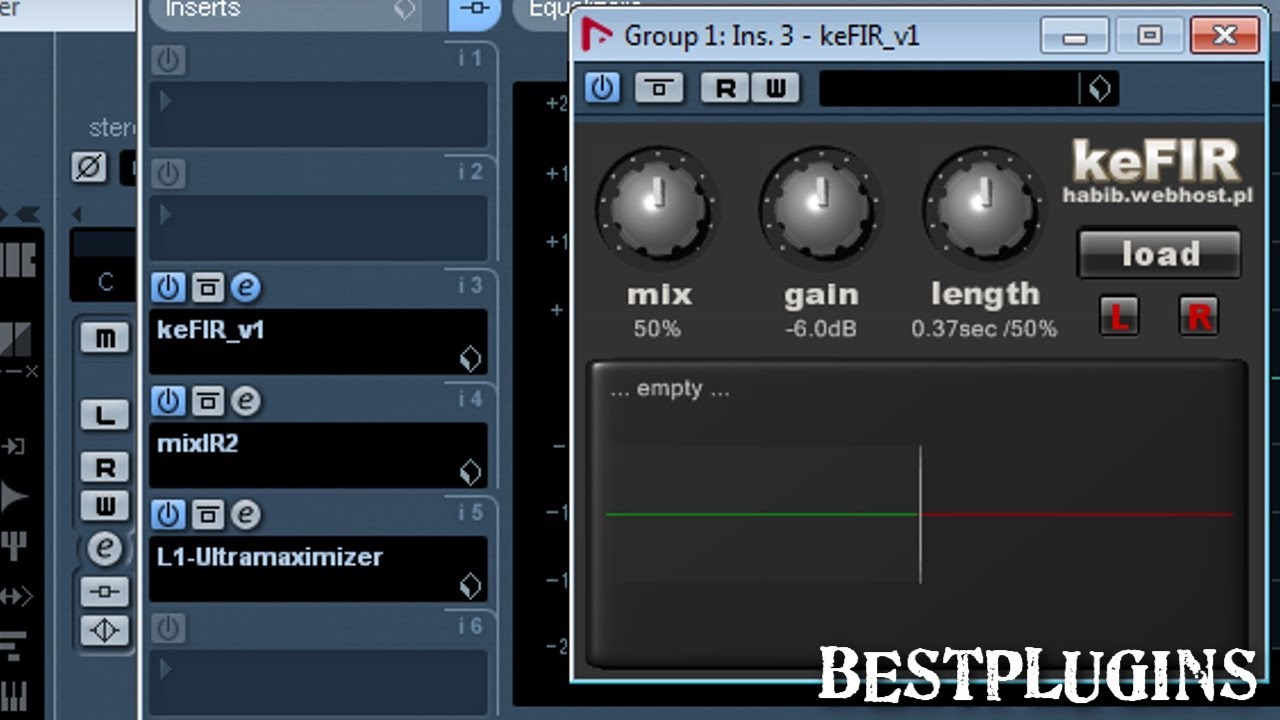Toggle power of empty insert slot i6
Screen dimensions: 1280x720
pos(168,628)
